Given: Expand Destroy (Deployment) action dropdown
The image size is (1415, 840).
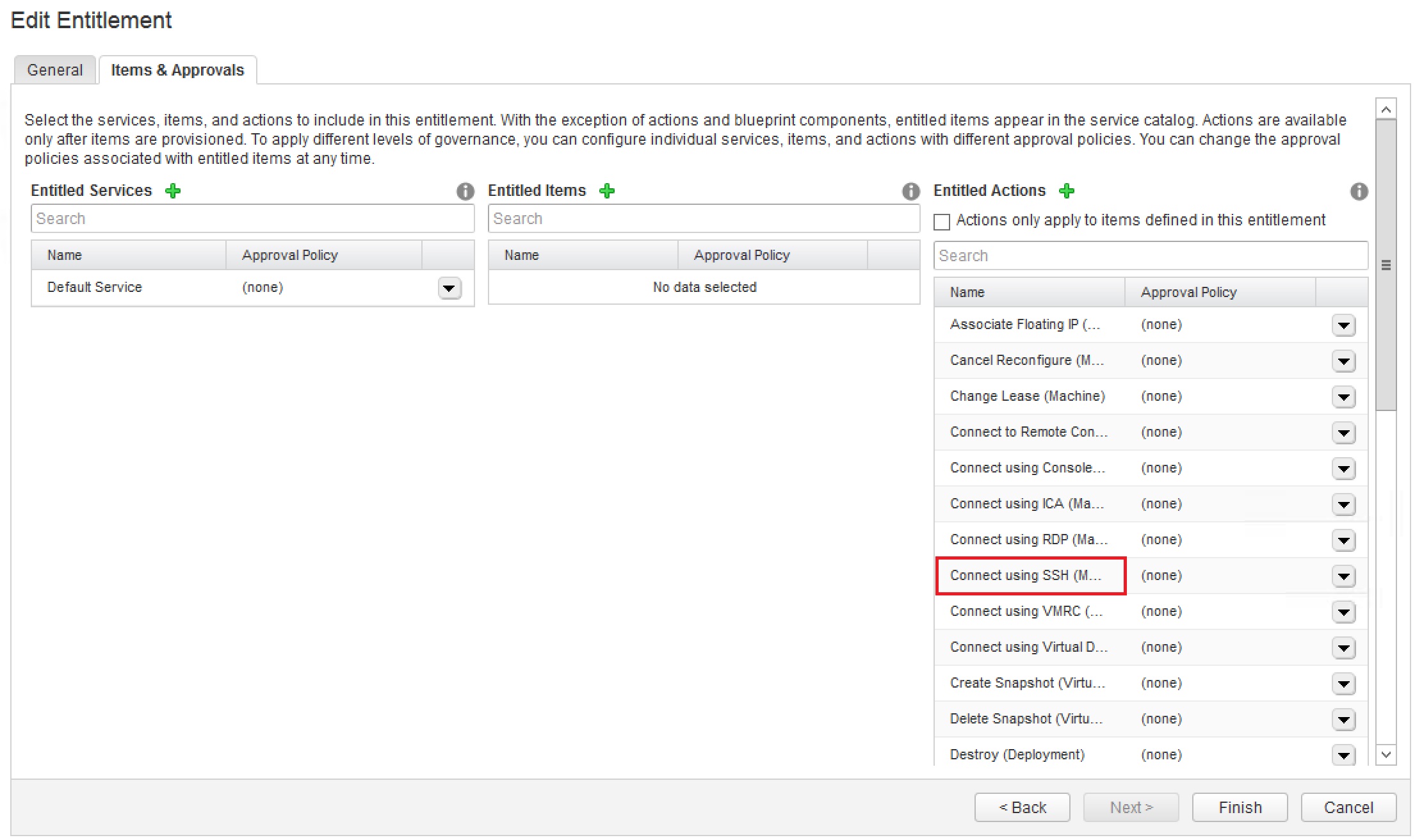Looking at the screenshot, I should pos(1343,755).
